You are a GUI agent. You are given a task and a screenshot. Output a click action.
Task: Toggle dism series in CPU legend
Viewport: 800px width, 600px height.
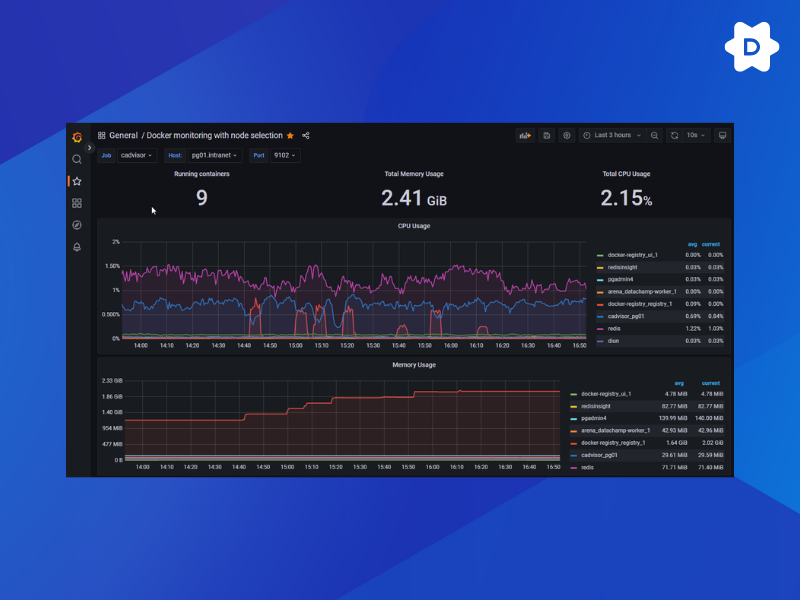coord(613,341)
